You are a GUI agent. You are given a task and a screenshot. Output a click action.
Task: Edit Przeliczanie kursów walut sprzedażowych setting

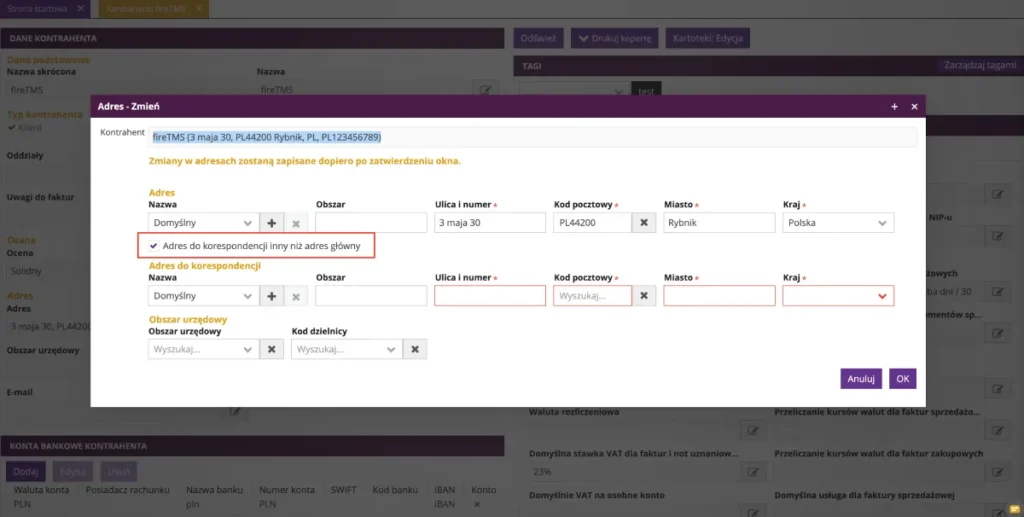coord(997,430)
